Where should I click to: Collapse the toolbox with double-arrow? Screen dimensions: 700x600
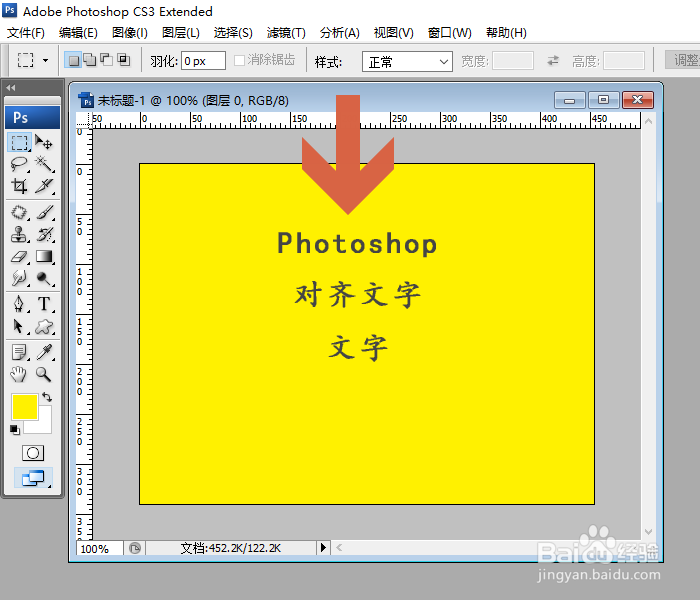11,88
